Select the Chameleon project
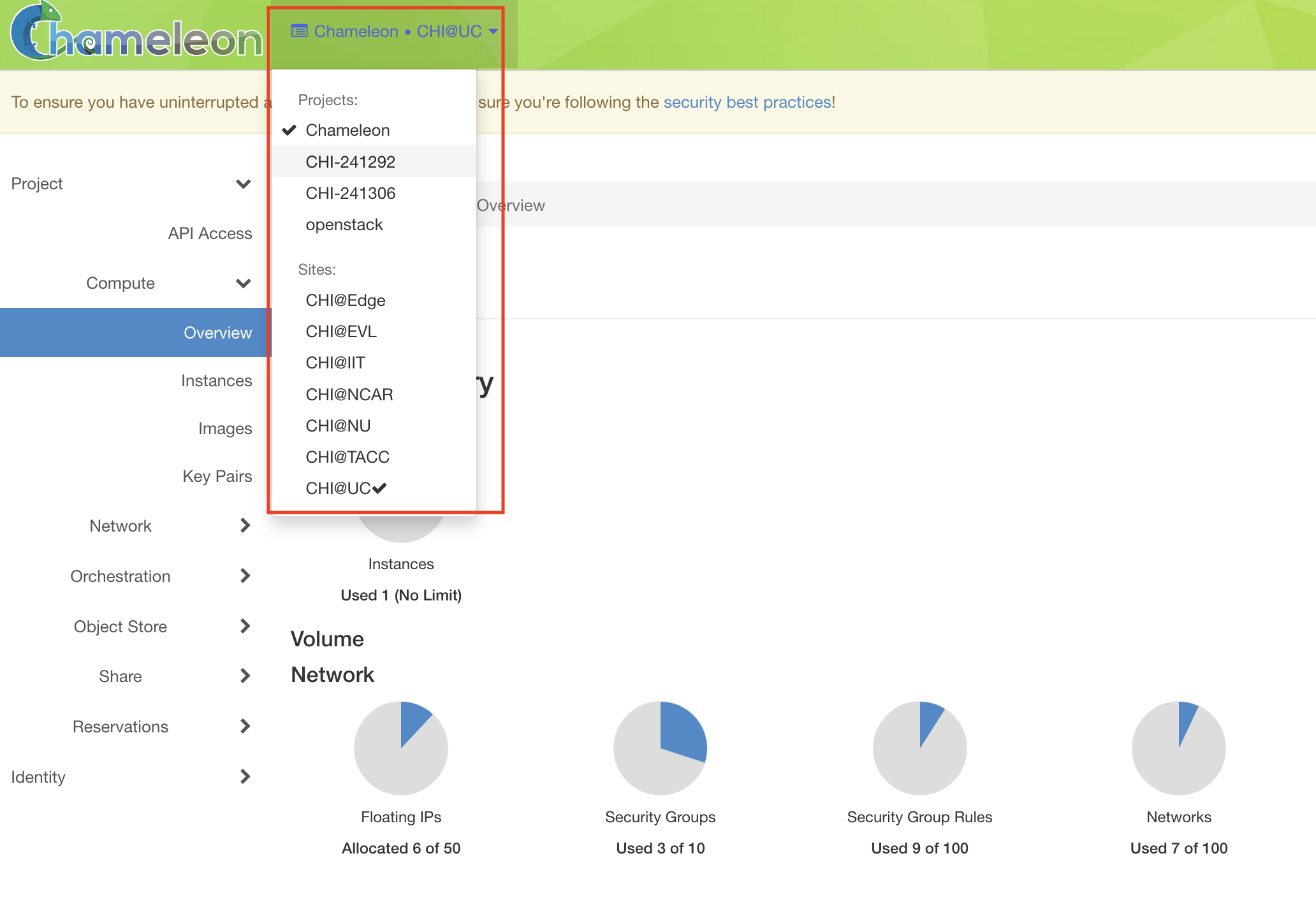Viewport: 1316px width, 900px height. tap(374, 130)
